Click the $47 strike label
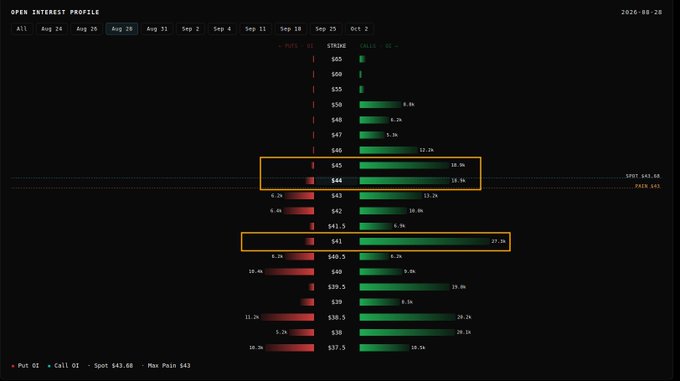The width and height of the screenshot is (680, 381). point(337,135)
